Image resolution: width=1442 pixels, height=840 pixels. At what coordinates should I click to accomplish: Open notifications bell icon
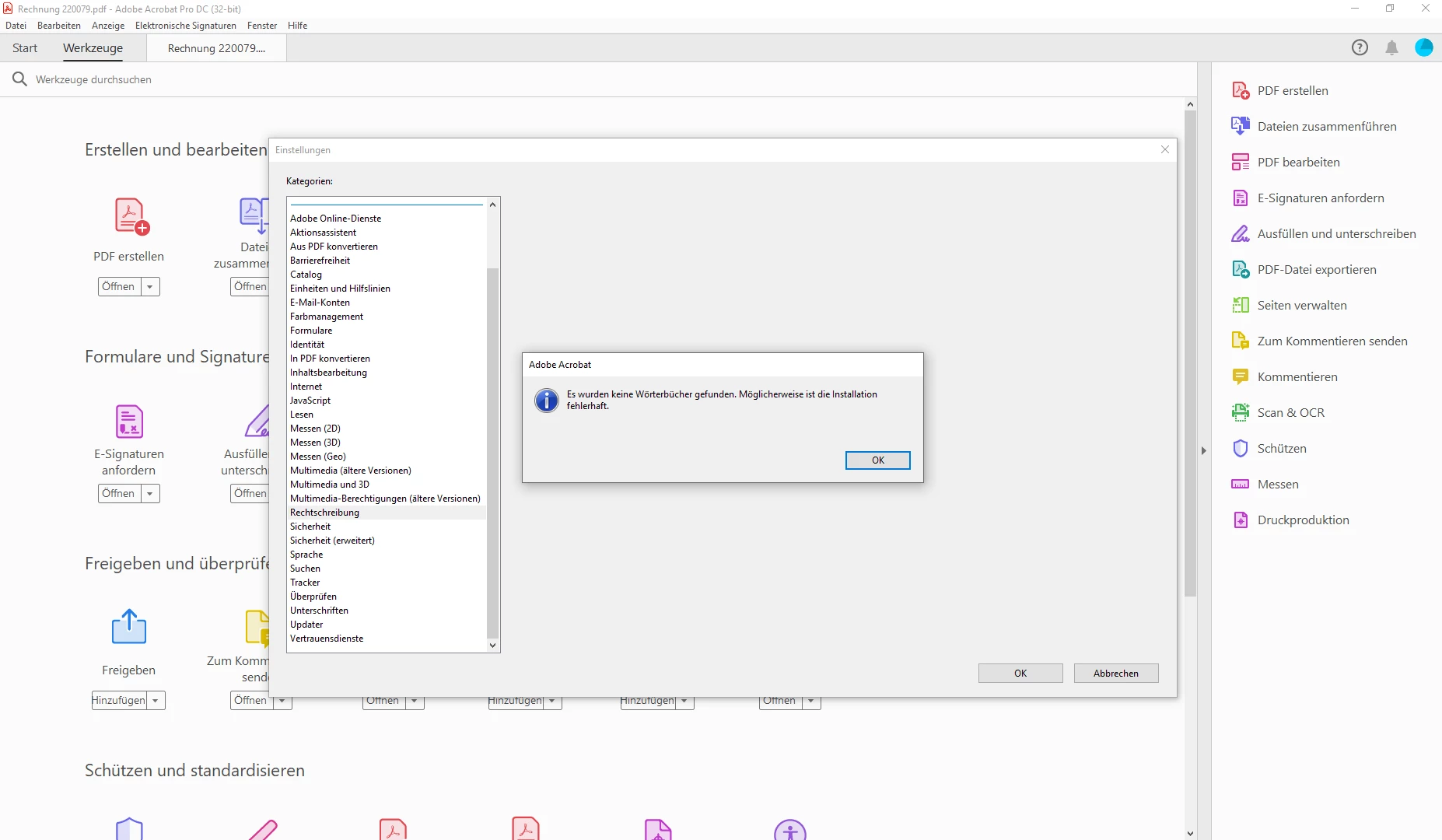1392,47
